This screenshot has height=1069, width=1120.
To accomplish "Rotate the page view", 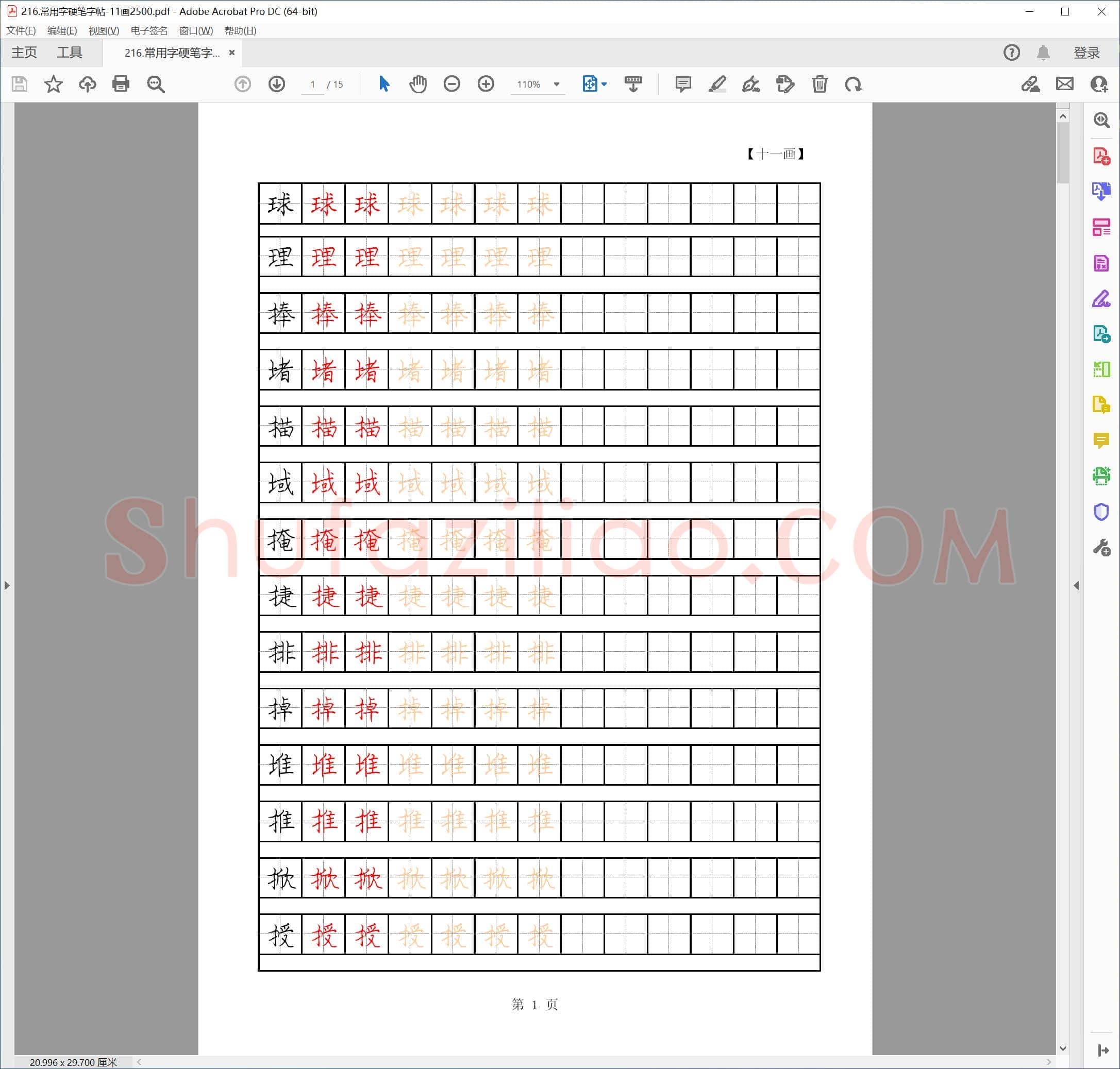I will click(x=853, y=84).
